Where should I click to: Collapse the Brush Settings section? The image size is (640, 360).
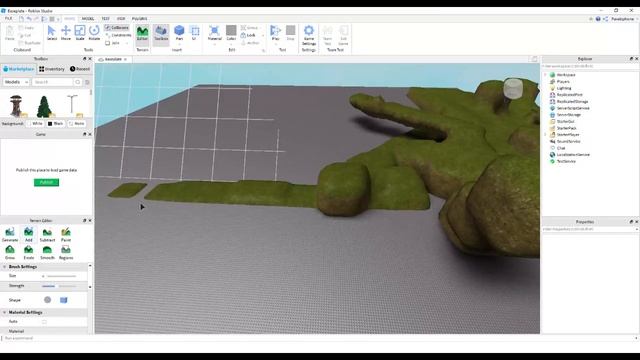coord(4,267)
